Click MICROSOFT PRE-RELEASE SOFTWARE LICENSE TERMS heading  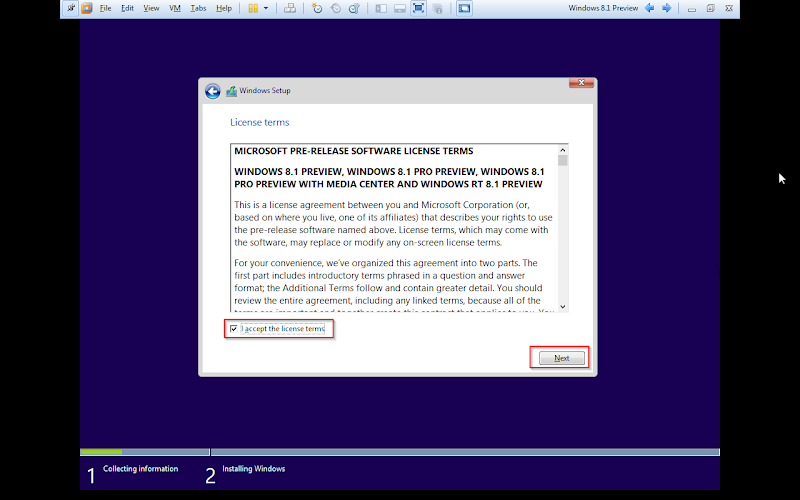click(x=354, y=151)
